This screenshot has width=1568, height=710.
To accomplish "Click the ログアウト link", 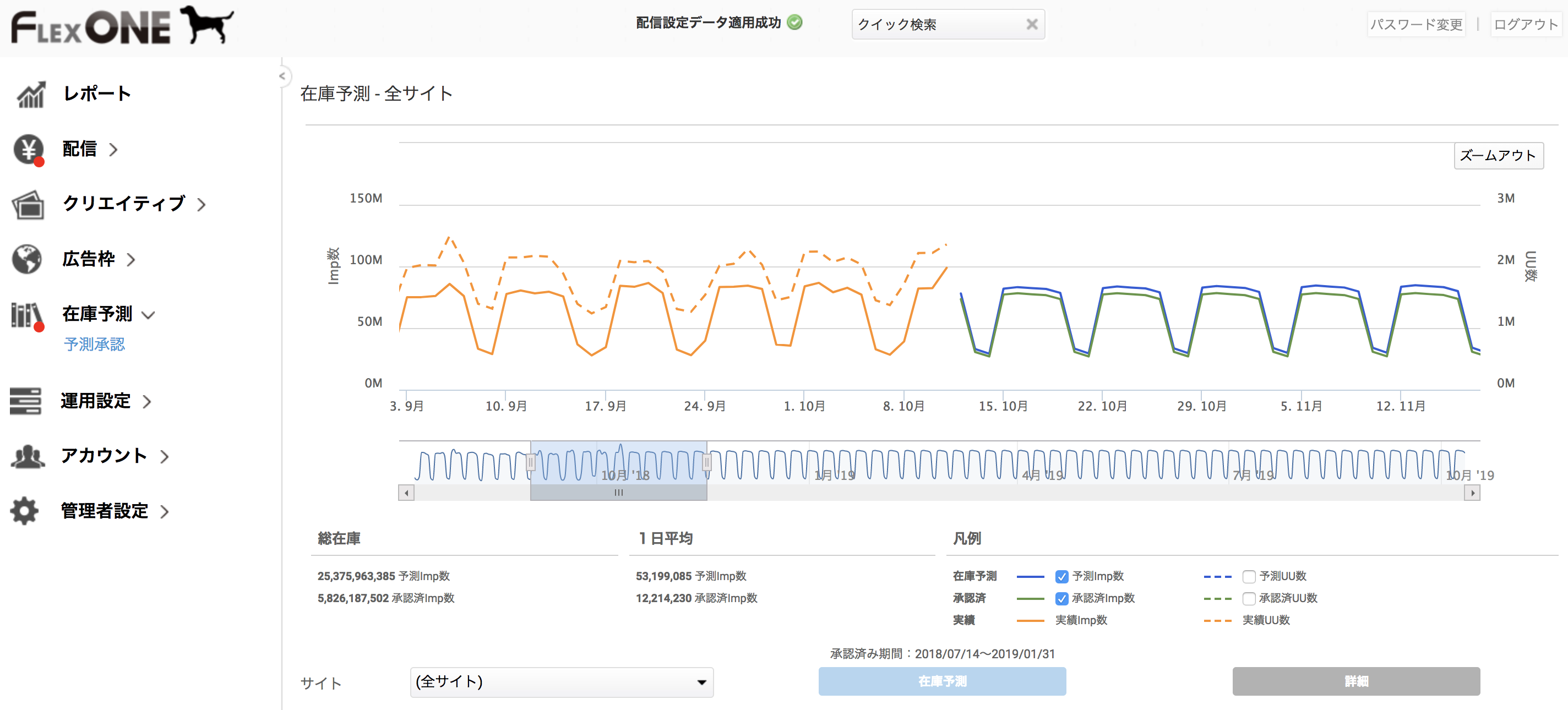I will pos(1526,24).
